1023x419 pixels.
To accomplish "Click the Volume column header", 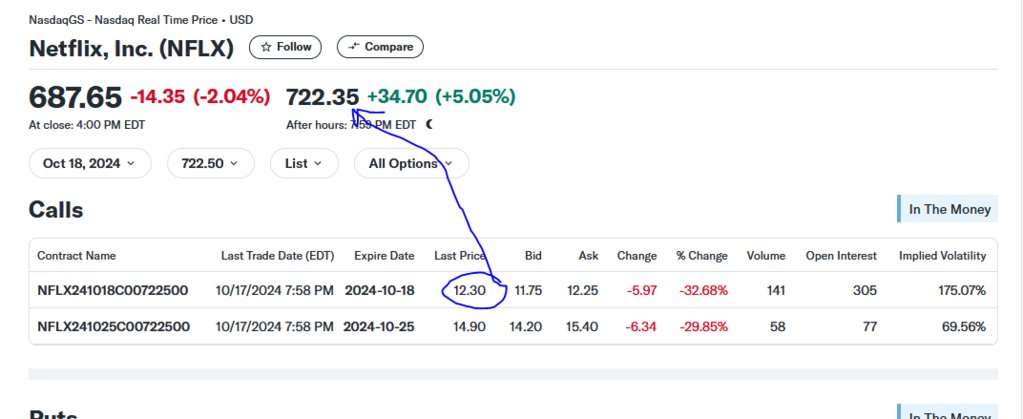I will (765, 256).
